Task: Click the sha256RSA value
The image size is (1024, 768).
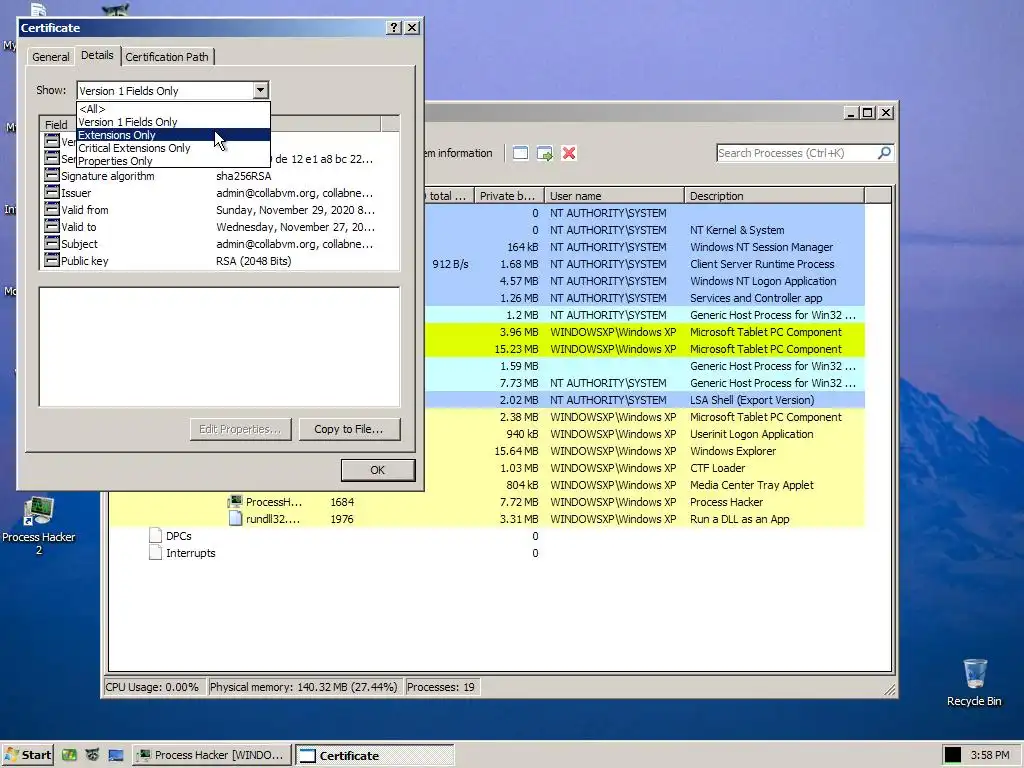Action: tap(244, 176)
